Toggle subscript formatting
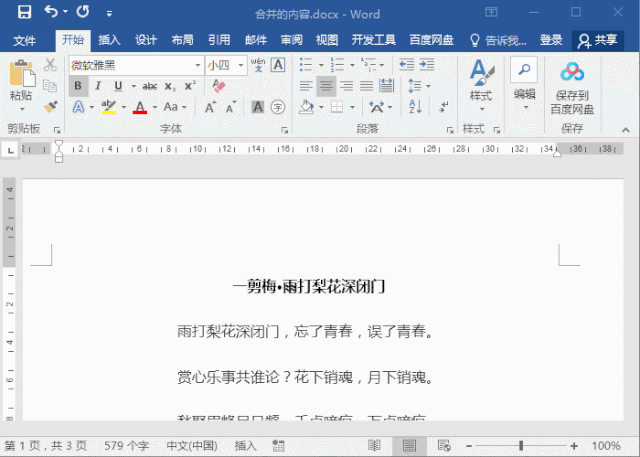This screenshot has height=457, width=640. (170, 86)
